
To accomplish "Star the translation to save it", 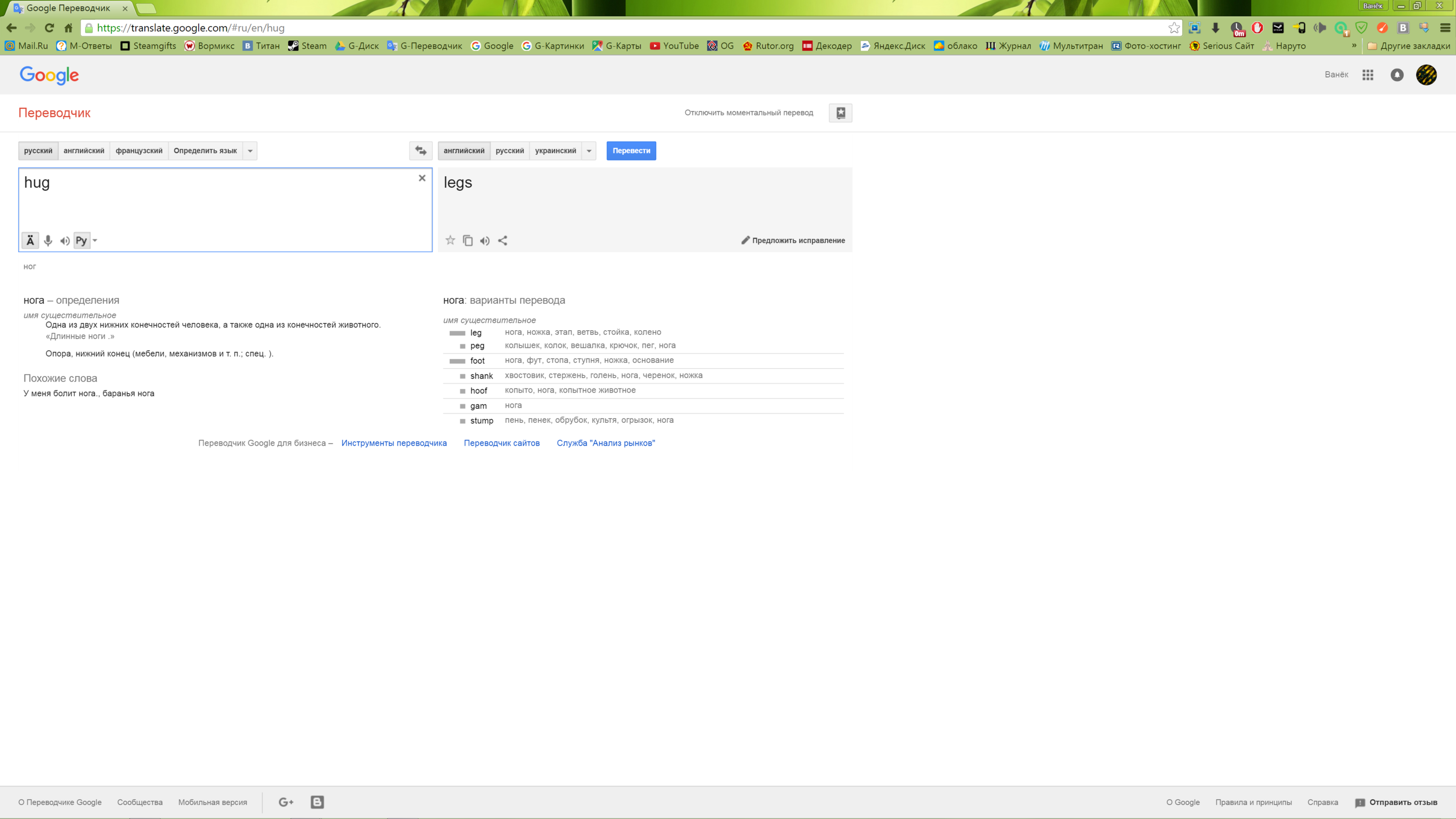I will click(x=450, y=240).
